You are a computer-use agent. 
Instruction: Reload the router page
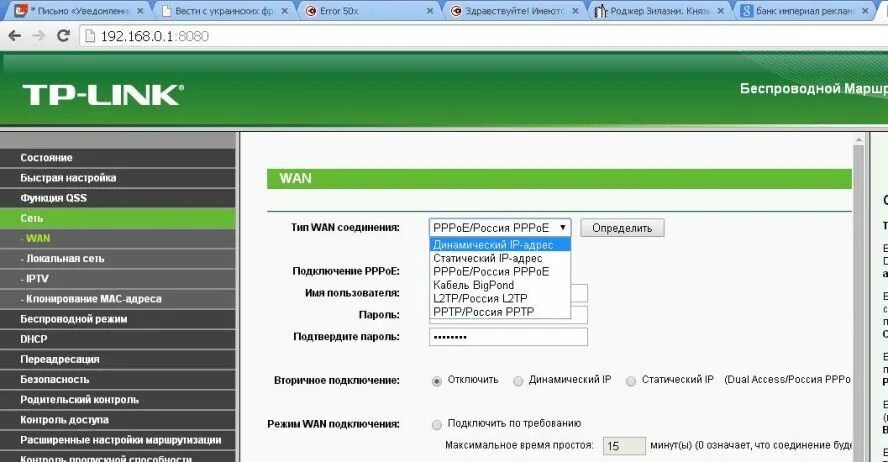pyautogui.click(x=63, y=36)
